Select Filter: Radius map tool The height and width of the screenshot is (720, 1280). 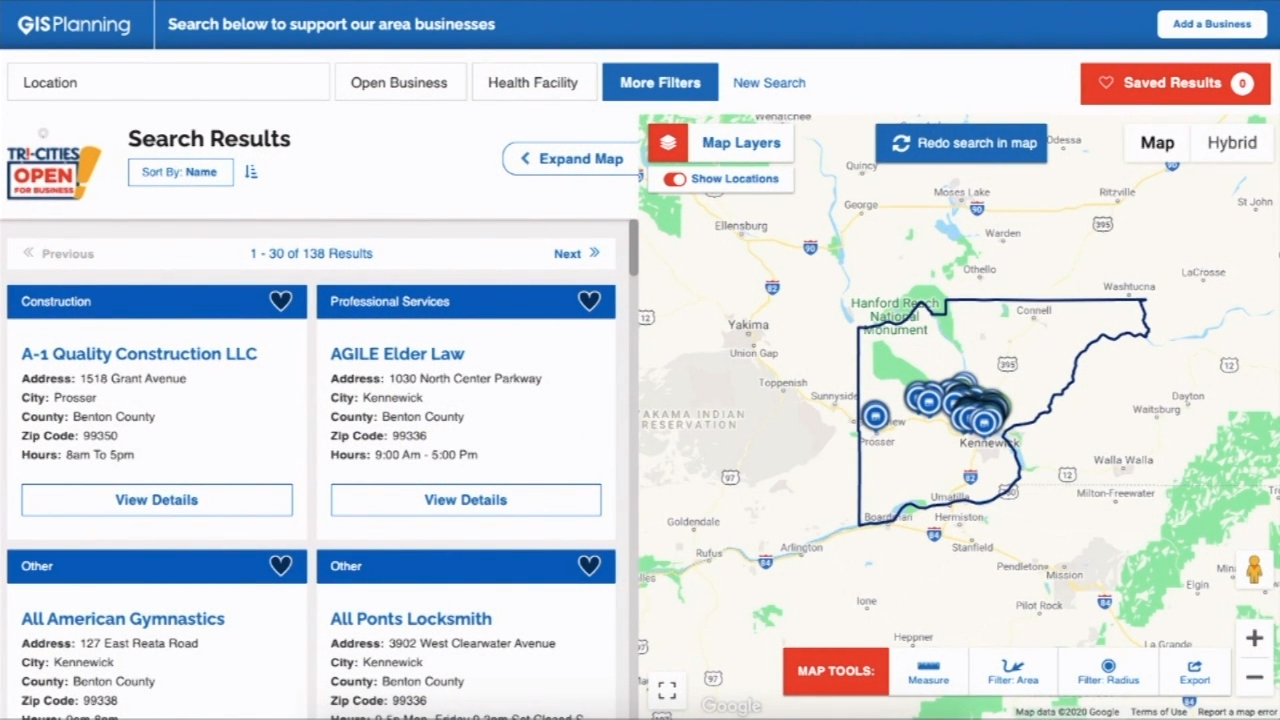click(x=1108, y=672)
